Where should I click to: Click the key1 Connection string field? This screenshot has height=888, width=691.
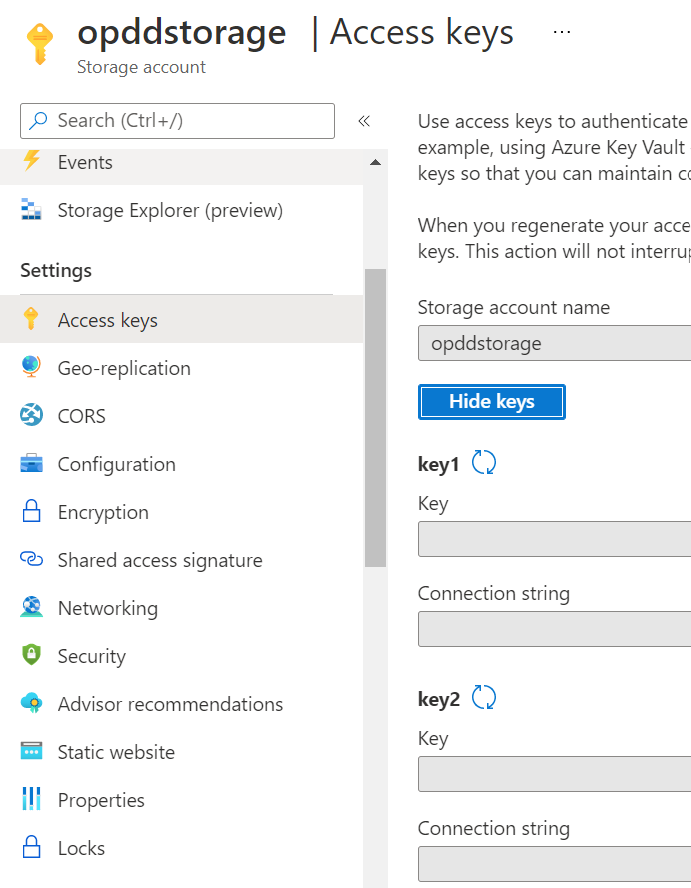click(554, 629)
